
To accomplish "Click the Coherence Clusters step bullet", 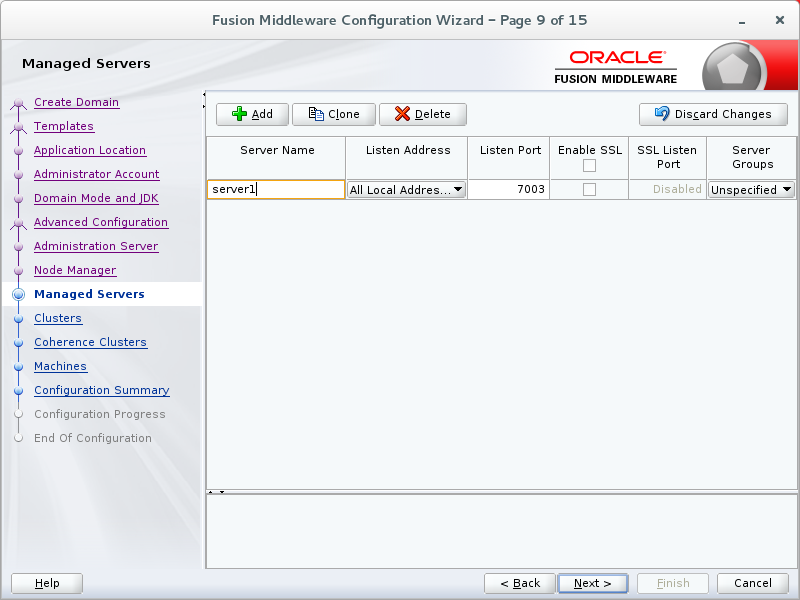I will point(19,343).
